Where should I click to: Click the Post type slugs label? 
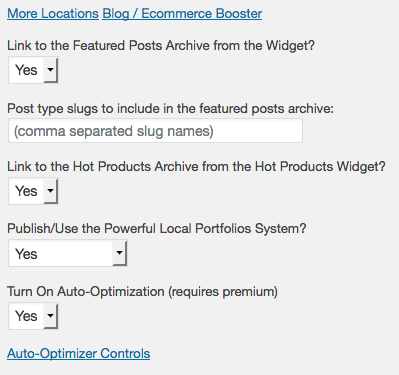[170, 109]
